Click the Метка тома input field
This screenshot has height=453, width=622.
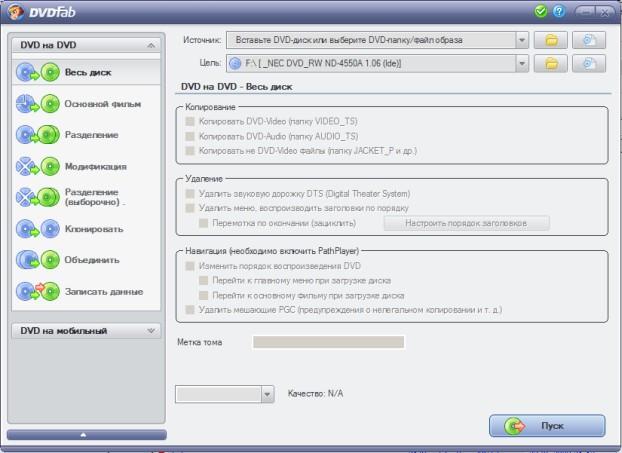[x=328, y=342]
